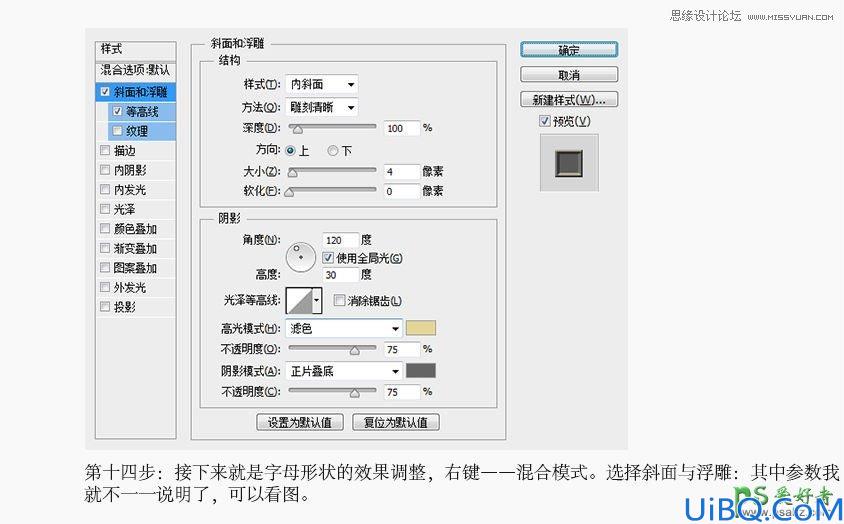Click the highlight opacity field 不透明度(O)

click(401, 350)
